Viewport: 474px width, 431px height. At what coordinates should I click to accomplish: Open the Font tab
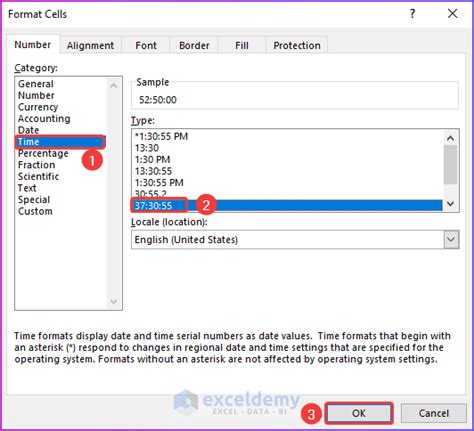click(x=146, y=45)
